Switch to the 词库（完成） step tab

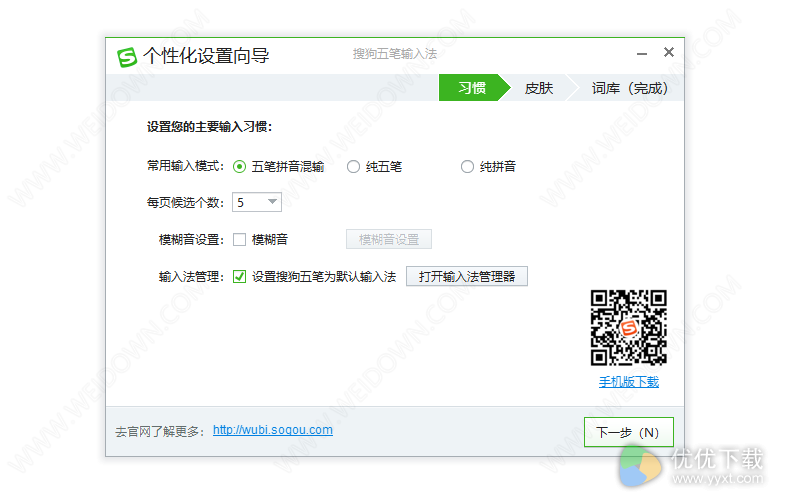[629, 88]
